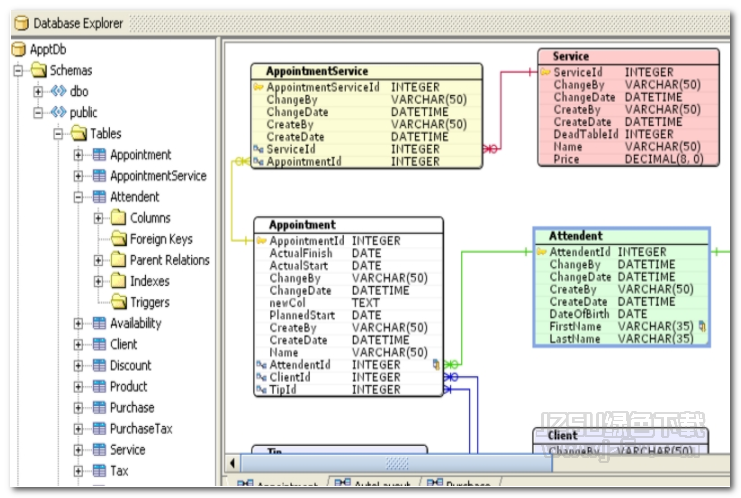Select the Service entity title in the diagram
This screenshot has height=498, width=741.
point(570,56)
